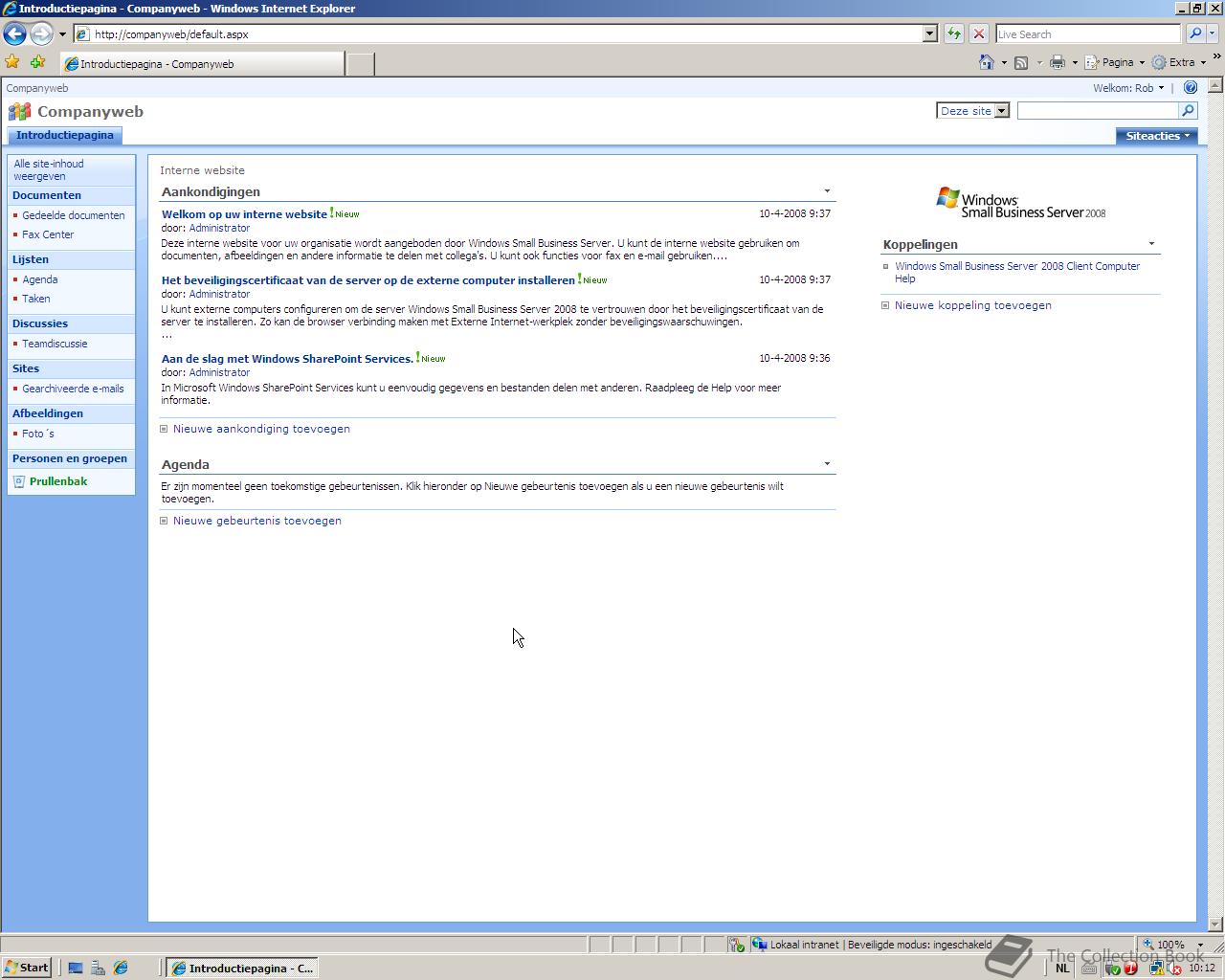Open the recent pages dropdown next to Forward
This screenshot has width=1225, height=980.
coord(62,34)
